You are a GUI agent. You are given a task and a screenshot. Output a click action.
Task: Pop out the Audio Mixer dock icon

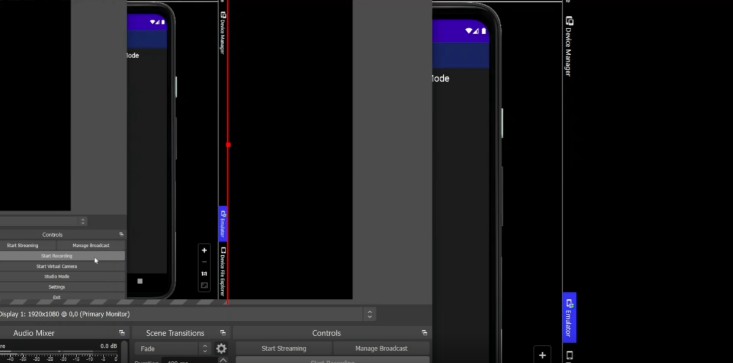click(122, 333)
